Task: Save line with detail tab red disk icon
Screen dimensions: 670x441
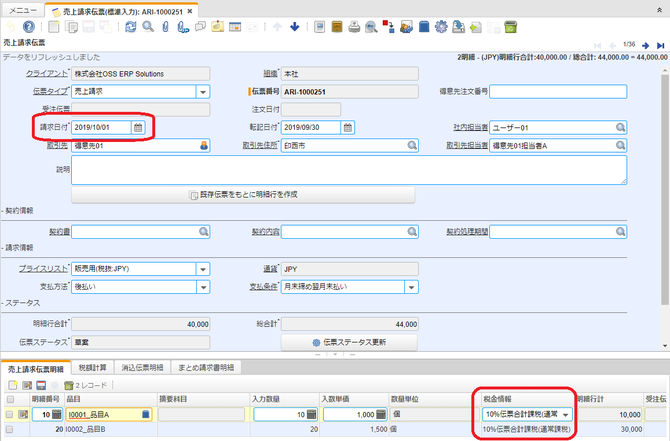Action: [x=41, y=385]
